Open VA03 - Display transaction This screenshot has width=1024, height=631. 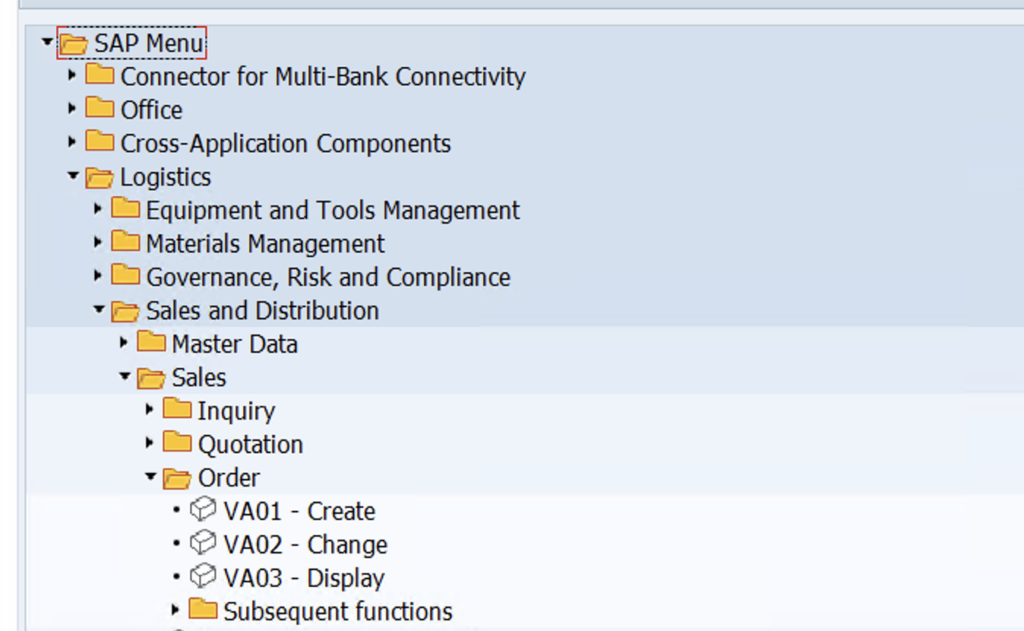coord(304,578)
